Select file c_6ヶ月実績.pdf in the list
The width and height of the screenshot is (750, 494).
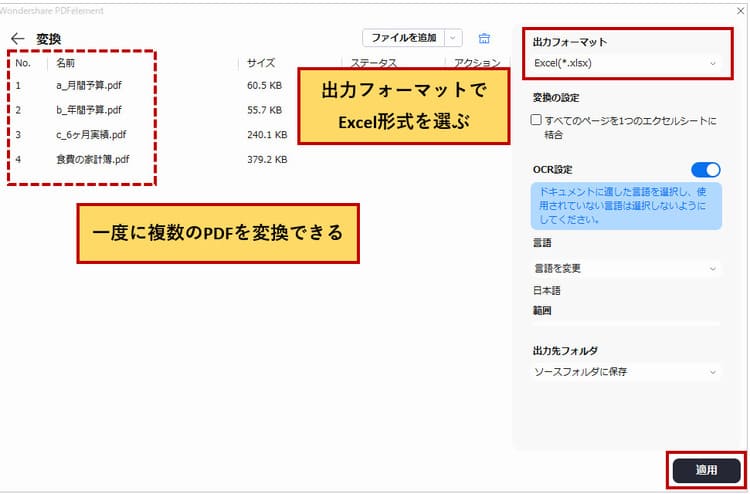(x=91, y=135)
